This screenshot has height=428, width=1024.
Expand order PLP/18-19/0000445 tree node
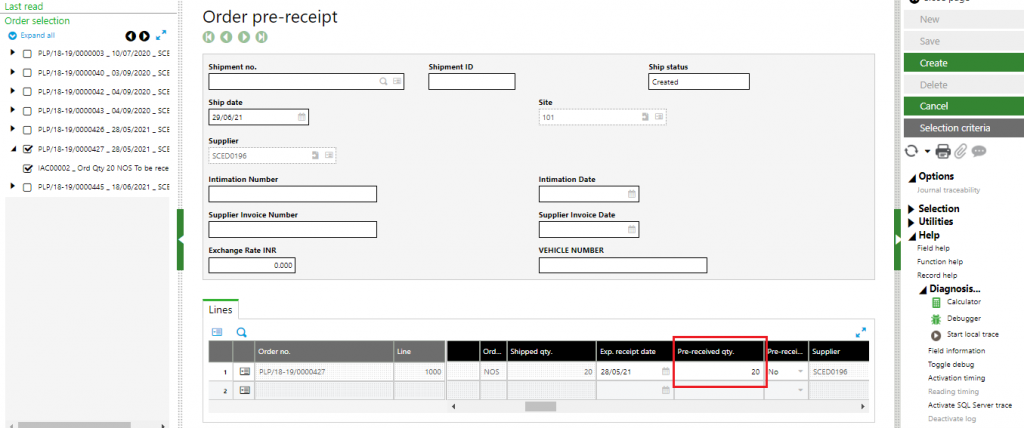[12, 187]
